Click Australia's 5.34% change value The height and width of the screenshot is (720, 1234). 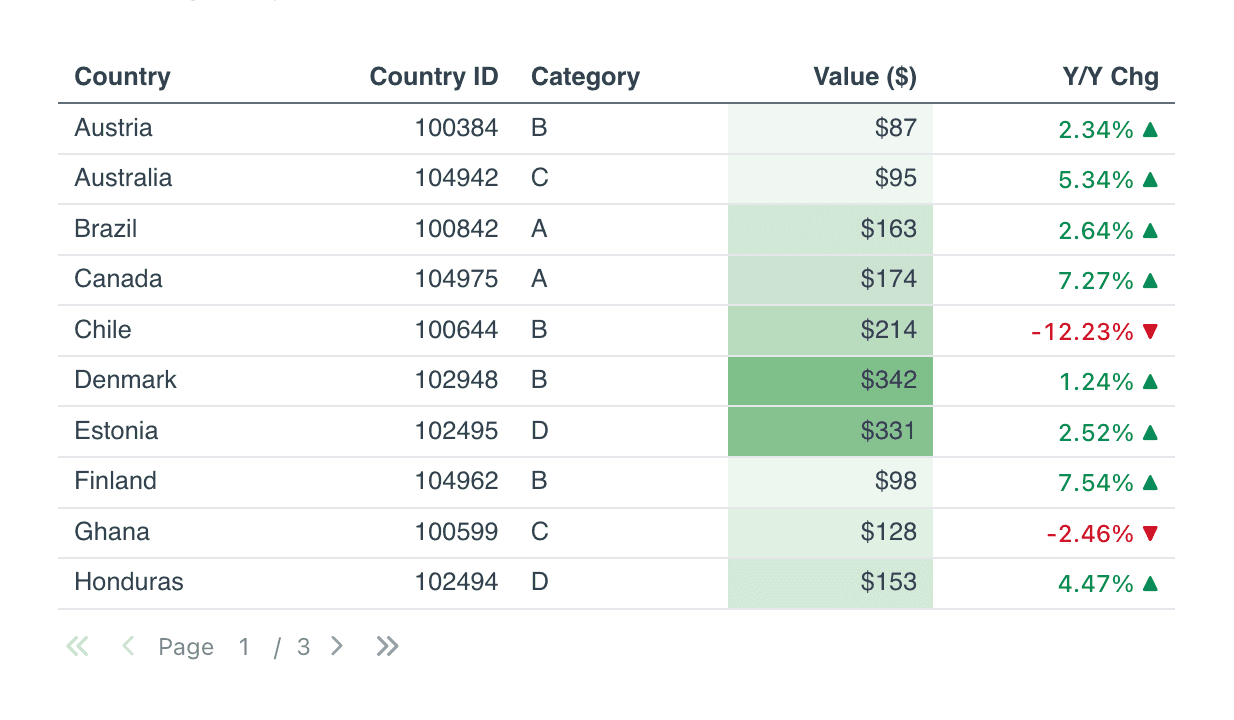pyautogui.click(x=1095, y=180)
